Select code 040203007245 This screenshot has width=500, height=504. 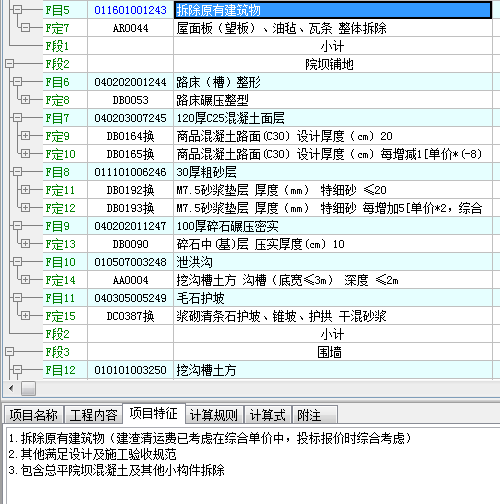click(x=130, y=118)
